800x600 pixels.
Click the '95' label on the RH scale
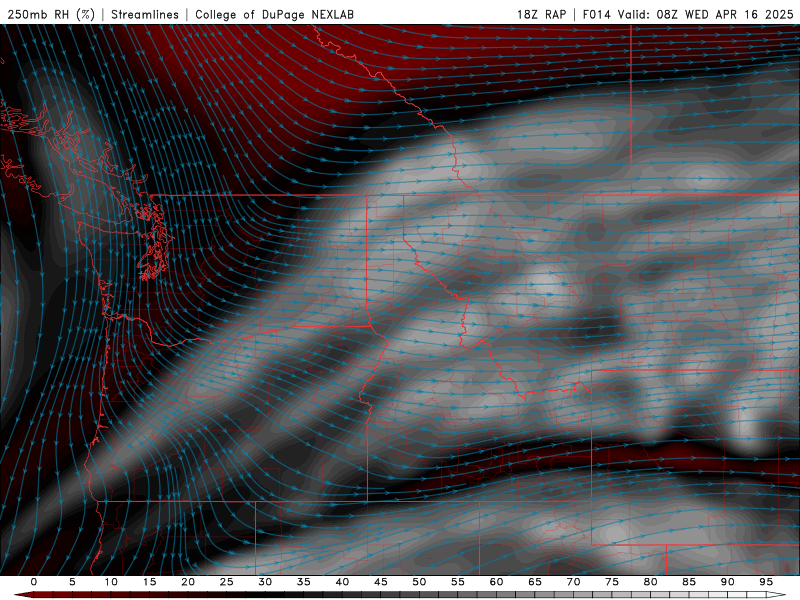click(766, 582)
